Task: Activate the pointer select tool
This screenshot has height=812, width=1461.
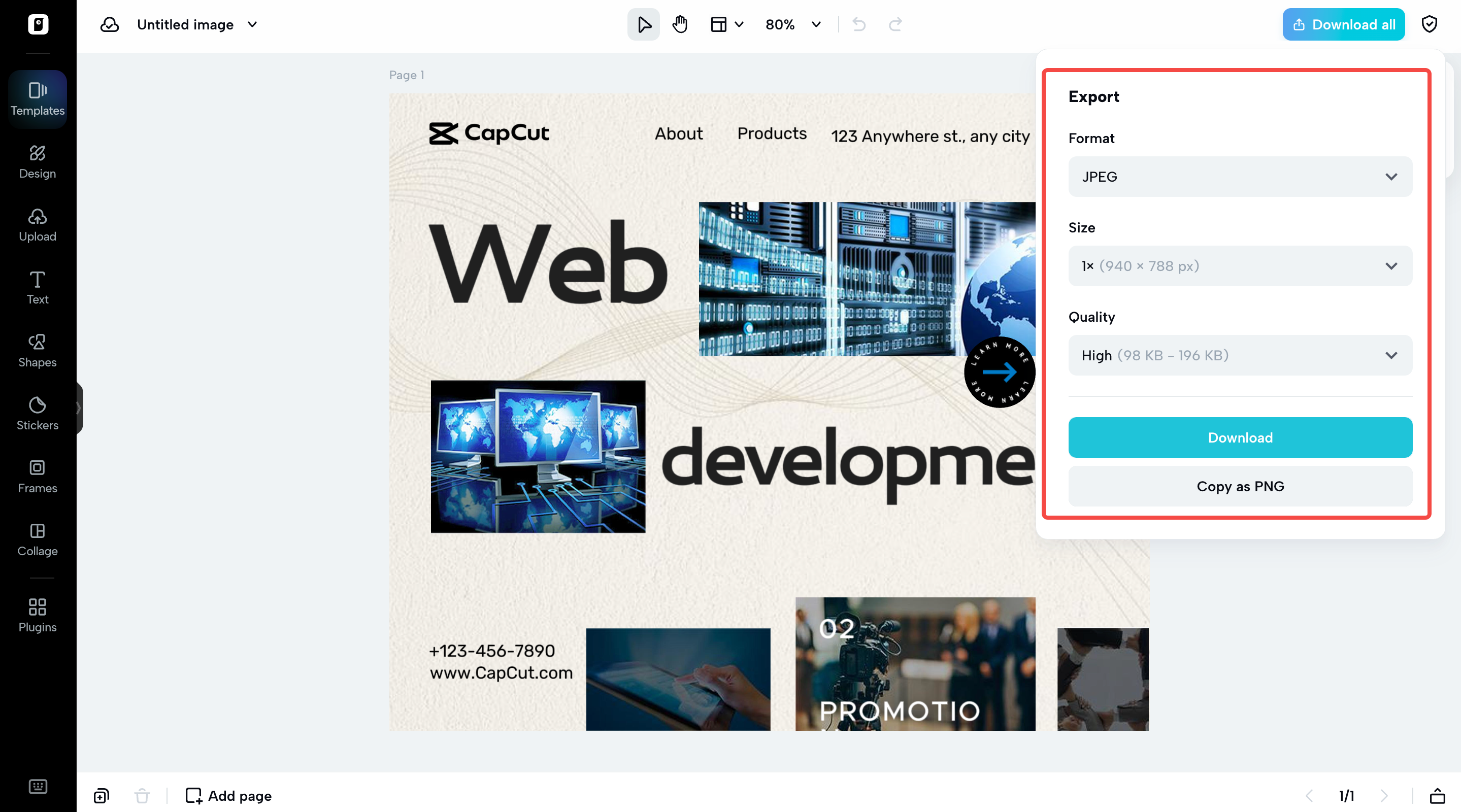Action: pos(643,24)
